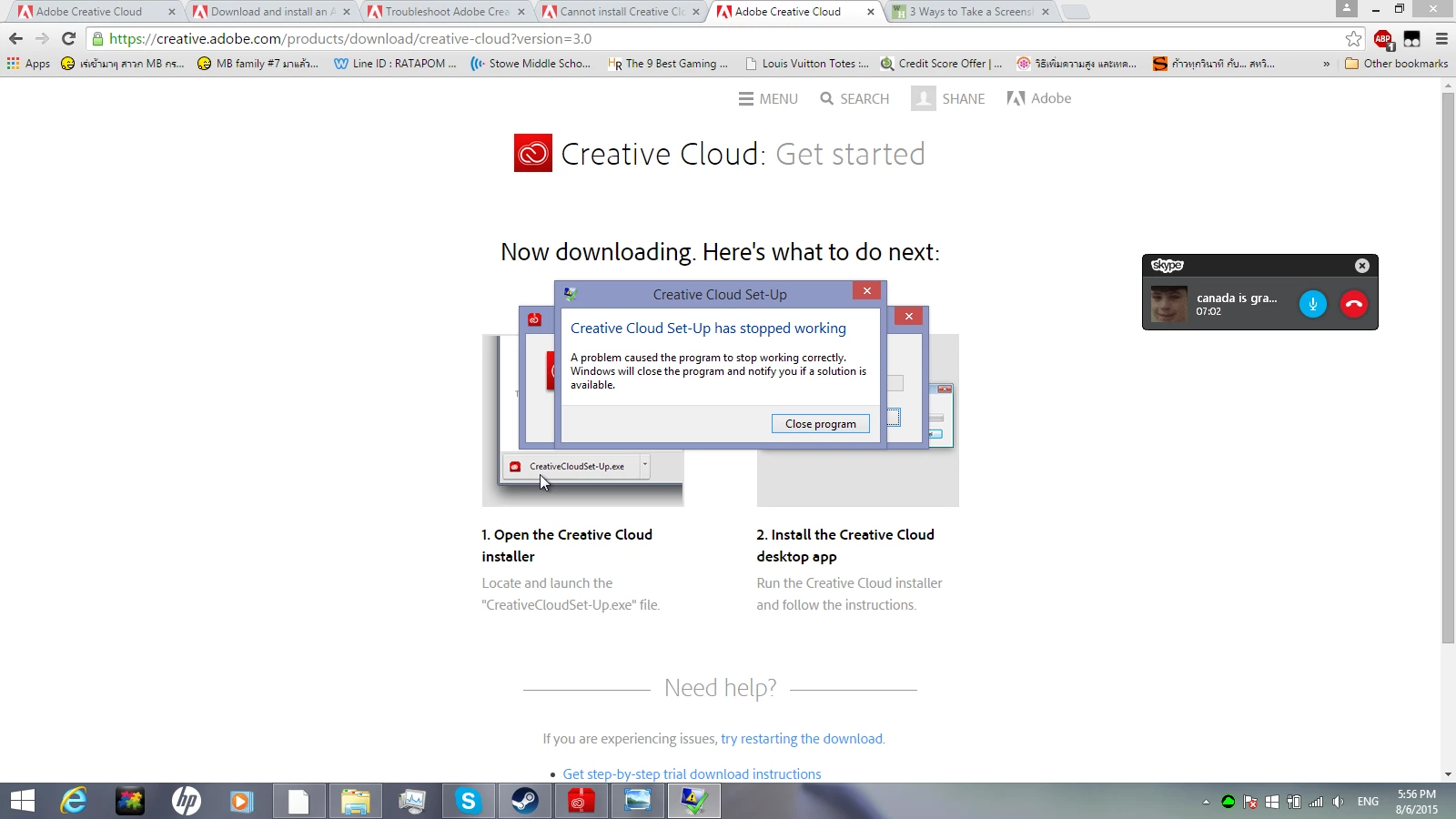Close the Download and install tab
The height and width of the screenshot is (819, 1456).
click(347, 12)
